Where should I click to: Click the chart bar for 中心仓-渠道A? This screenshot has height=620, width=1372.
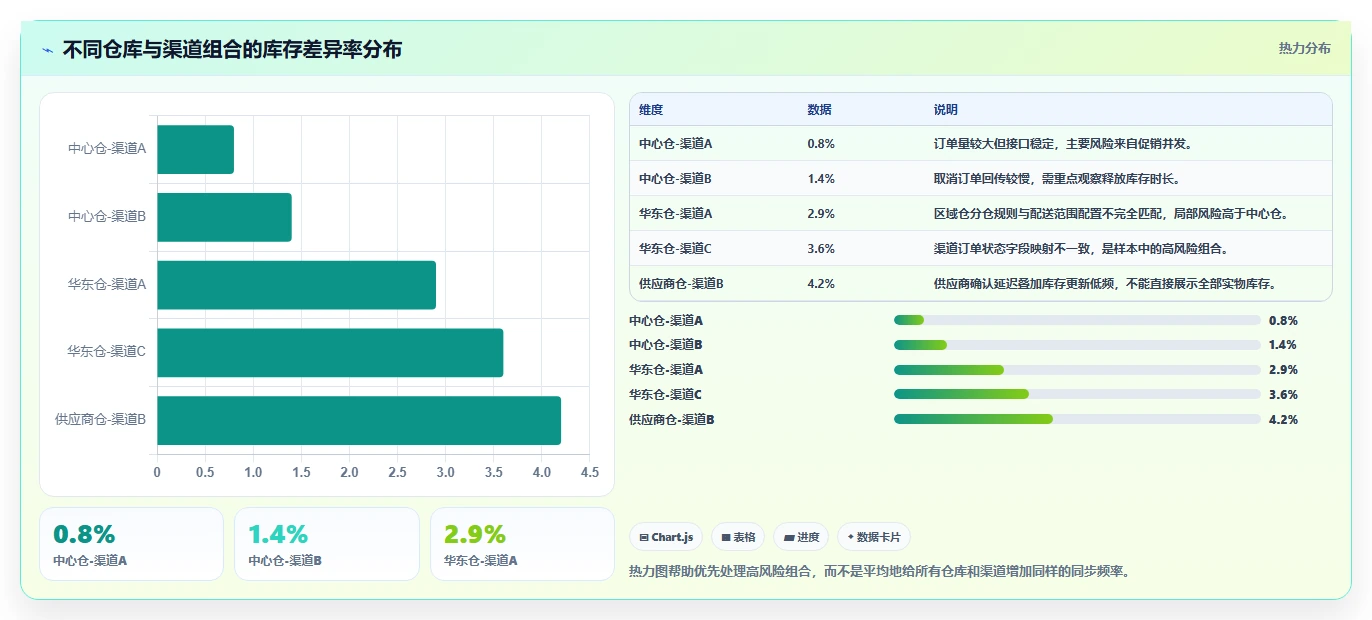point(195,149)
